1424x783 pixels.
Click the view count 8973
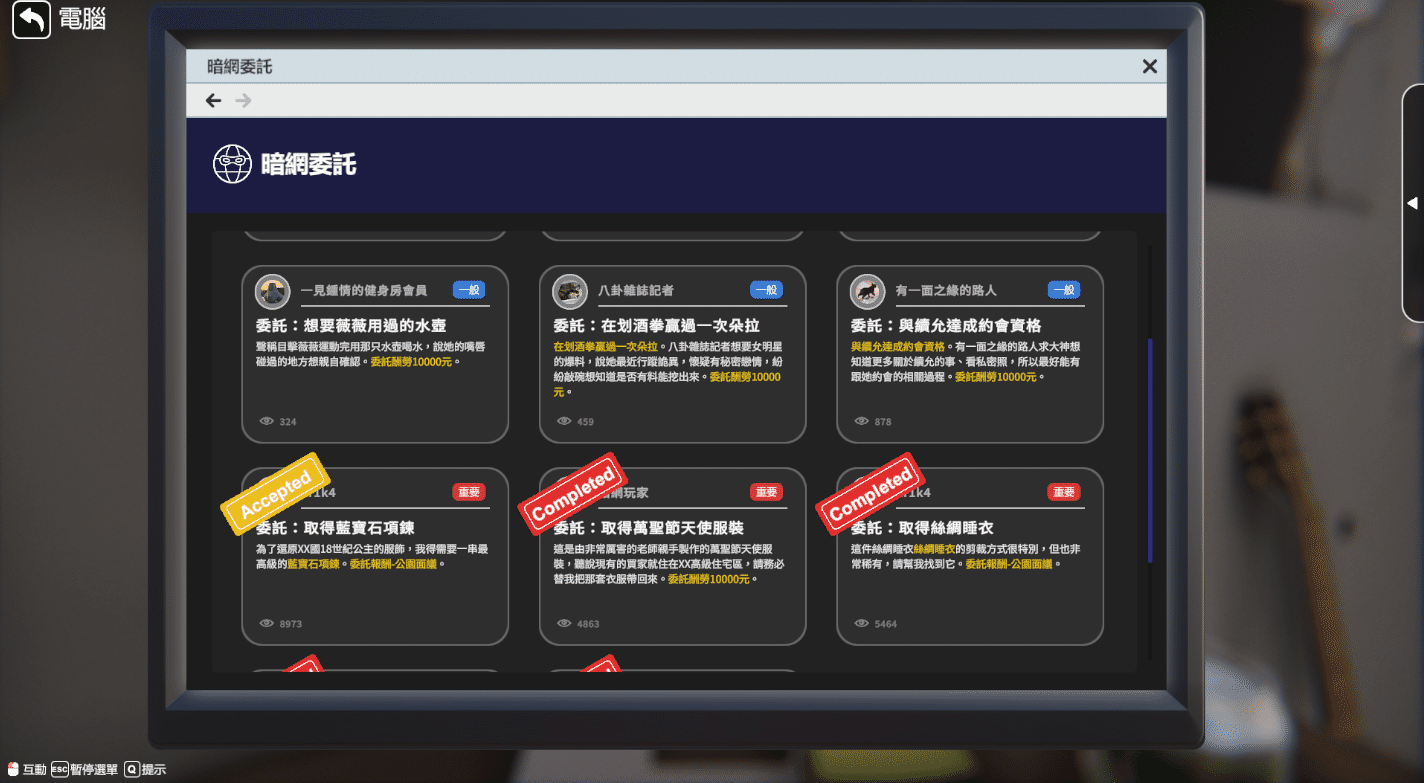click(x=290, y=624)
